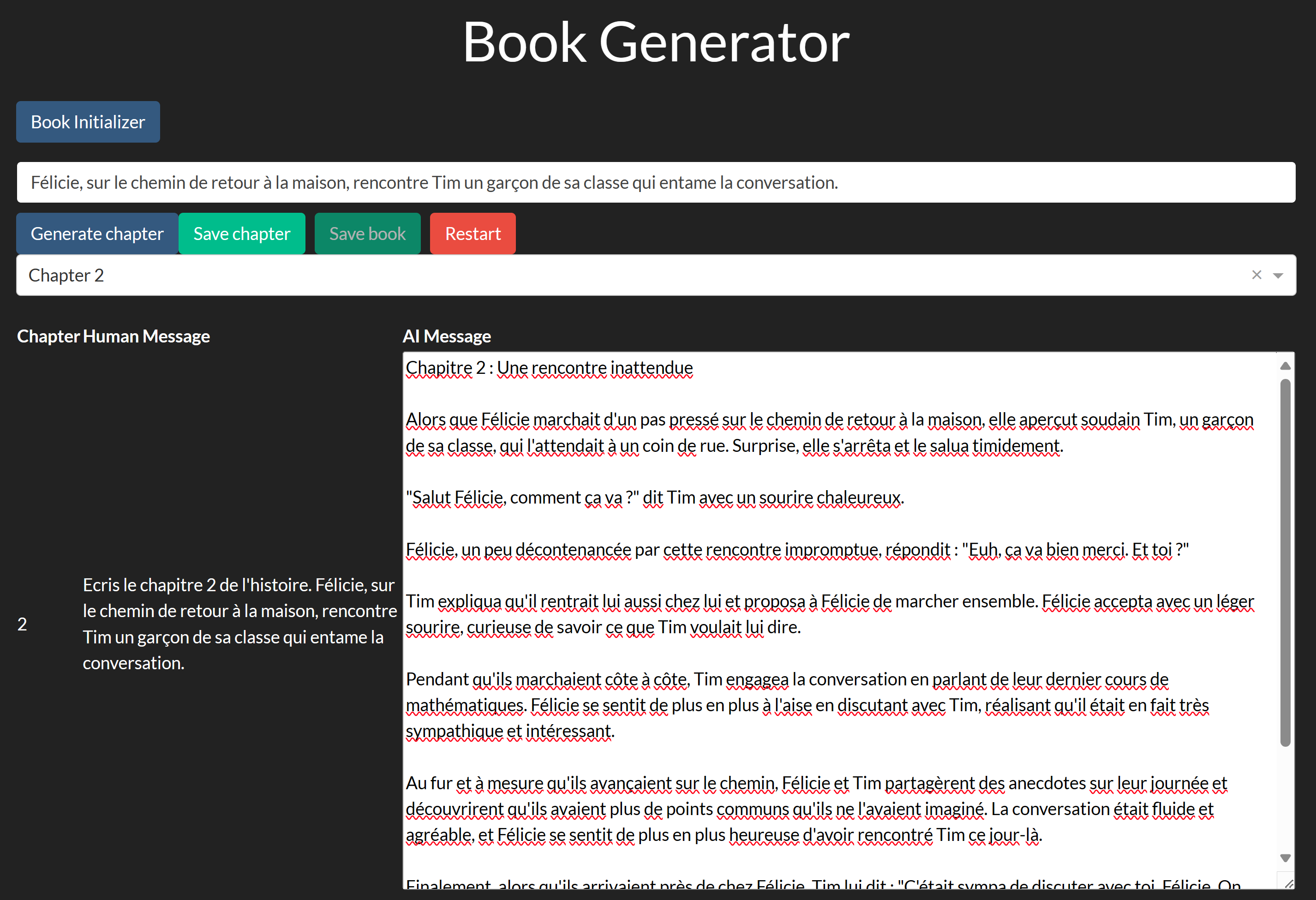The height and width of the screenshot is (900, 1316).
Task: Click the Chapter Human Message column header
Action: tap(113, 336)
